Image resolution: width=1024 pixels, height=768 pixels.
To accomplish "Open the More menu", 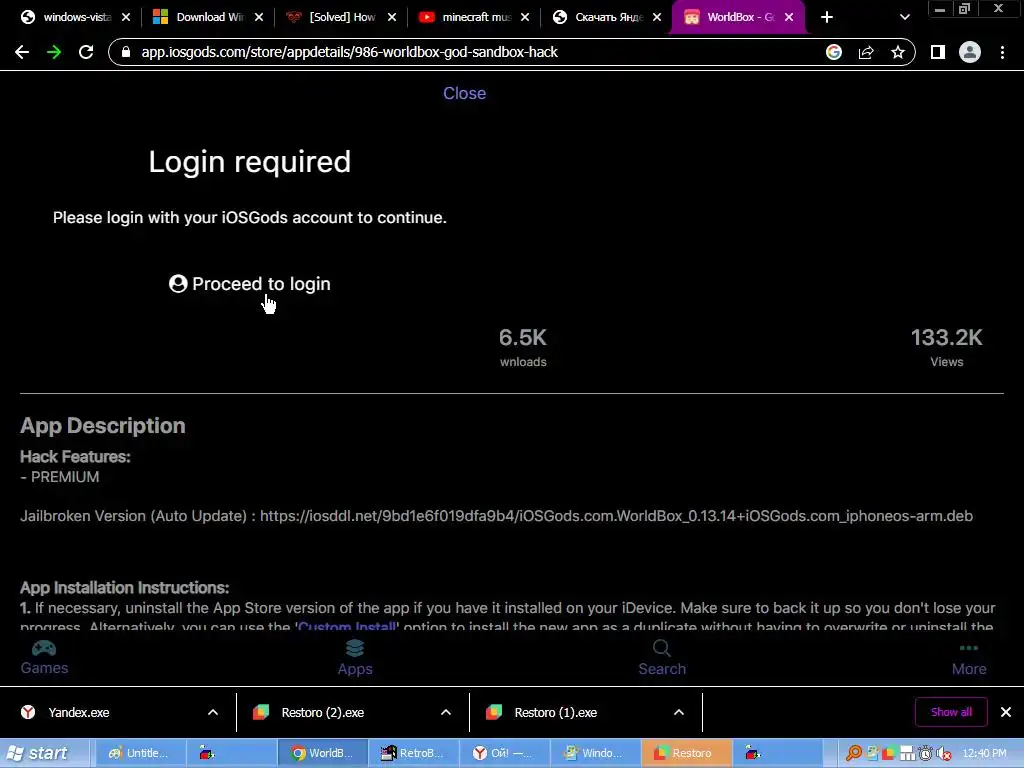I will (x=969, y=658).
